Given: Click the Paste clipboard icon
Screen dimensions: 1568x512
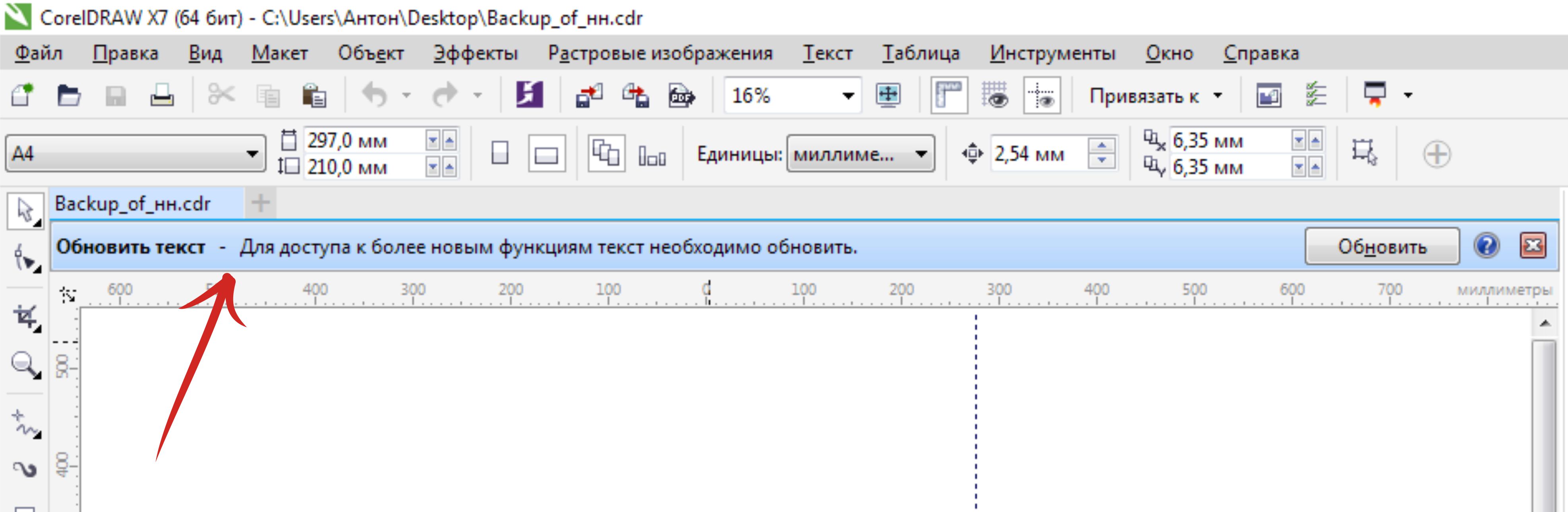Looking at the screenshot, I should click(314, 96).
